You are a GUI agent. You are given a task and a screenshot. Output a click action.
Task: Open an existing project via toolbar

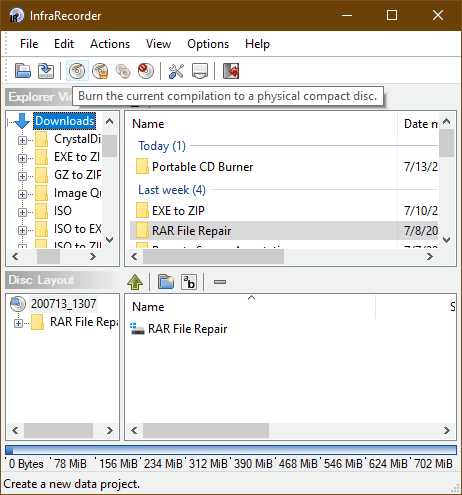pos(23,71)
